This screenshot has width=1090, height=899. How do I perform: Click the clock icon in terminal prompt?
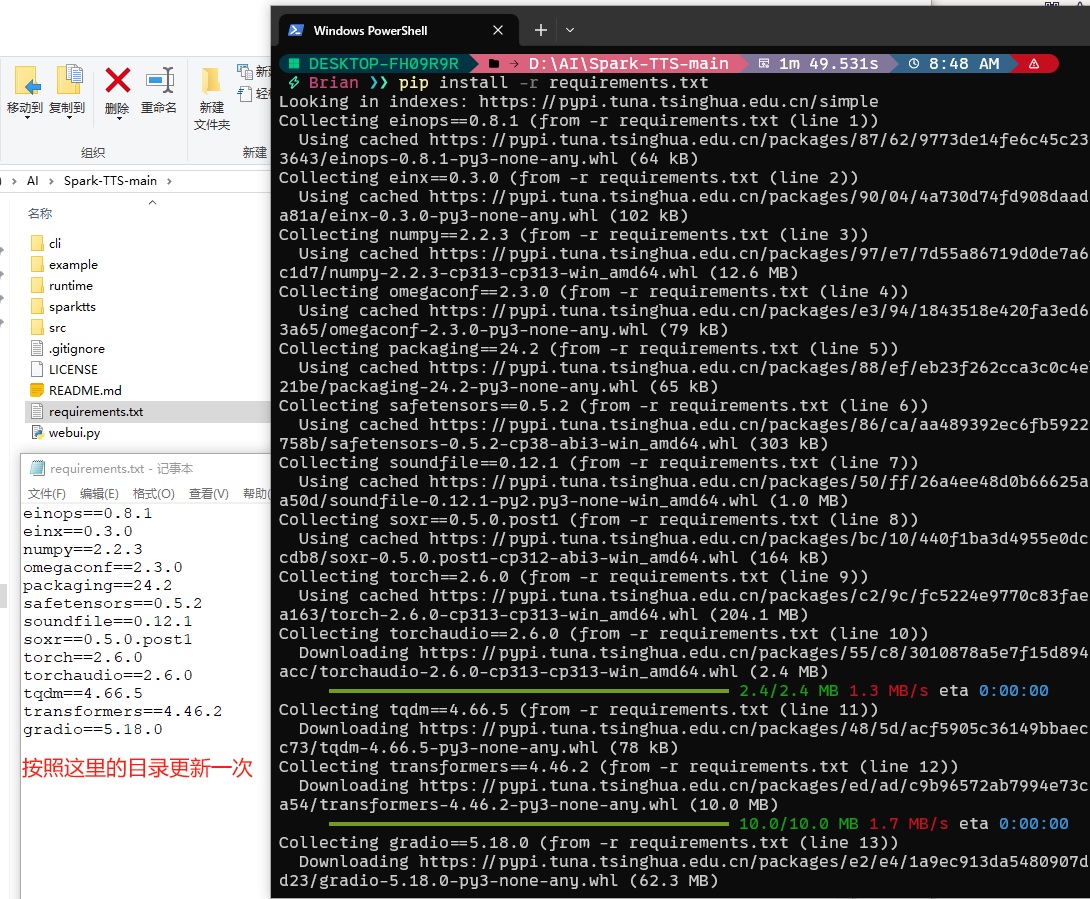[x=913, y=63]
